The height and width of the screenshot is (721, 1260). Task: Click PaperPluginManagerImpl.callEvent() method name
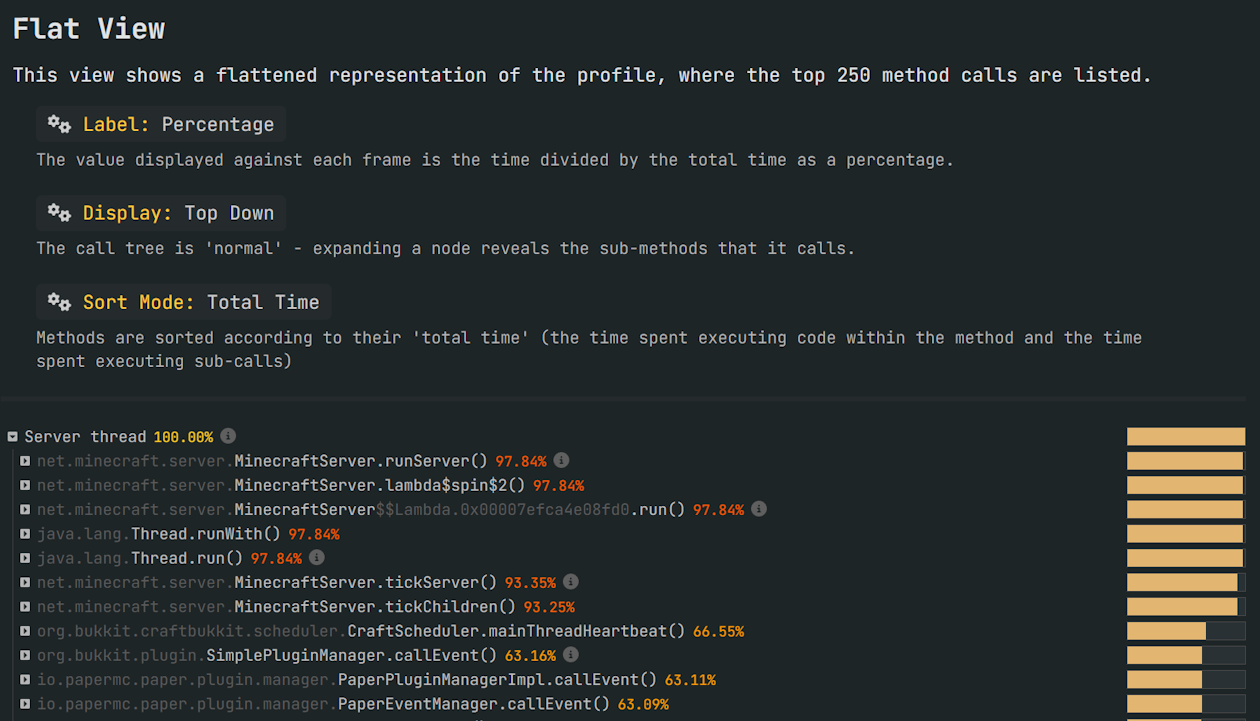(x=498, y=680)
